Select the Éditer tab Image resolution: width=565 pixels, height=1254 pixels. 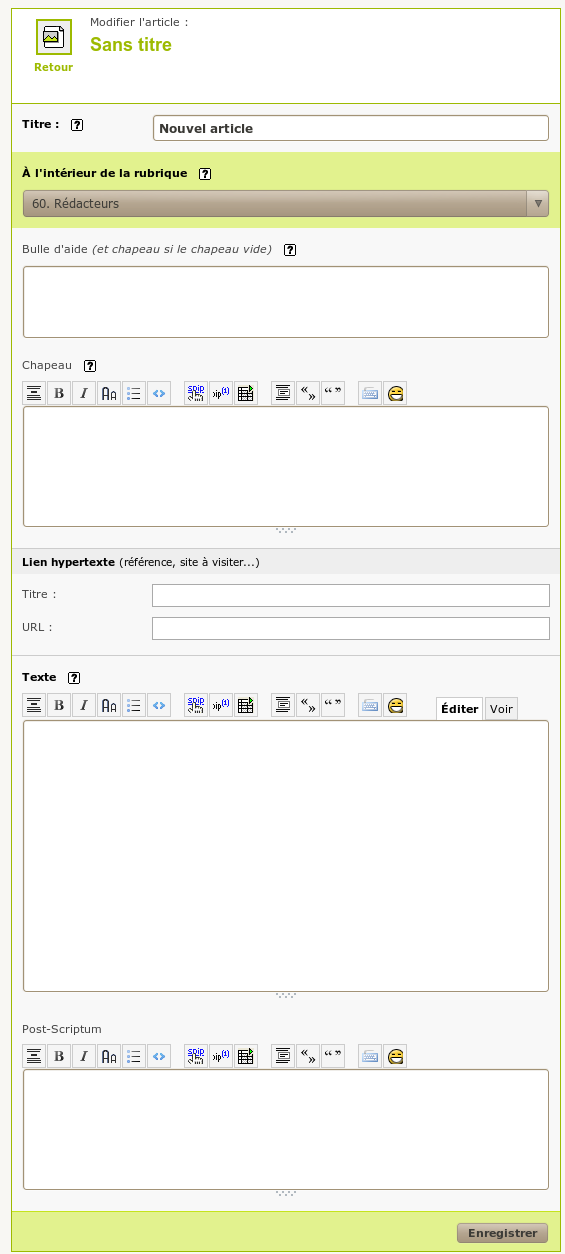(x=459, y=709)
